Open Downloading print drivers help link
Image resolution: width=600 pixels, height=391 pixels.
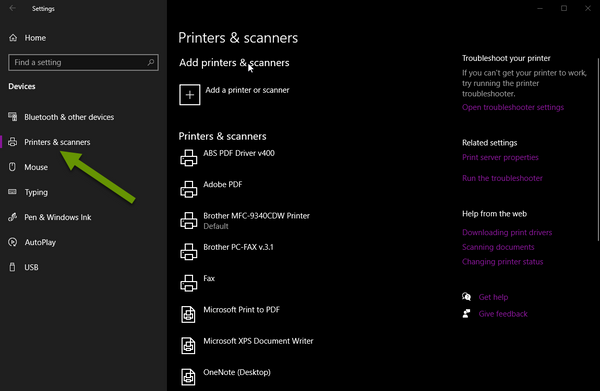point(507,232)
